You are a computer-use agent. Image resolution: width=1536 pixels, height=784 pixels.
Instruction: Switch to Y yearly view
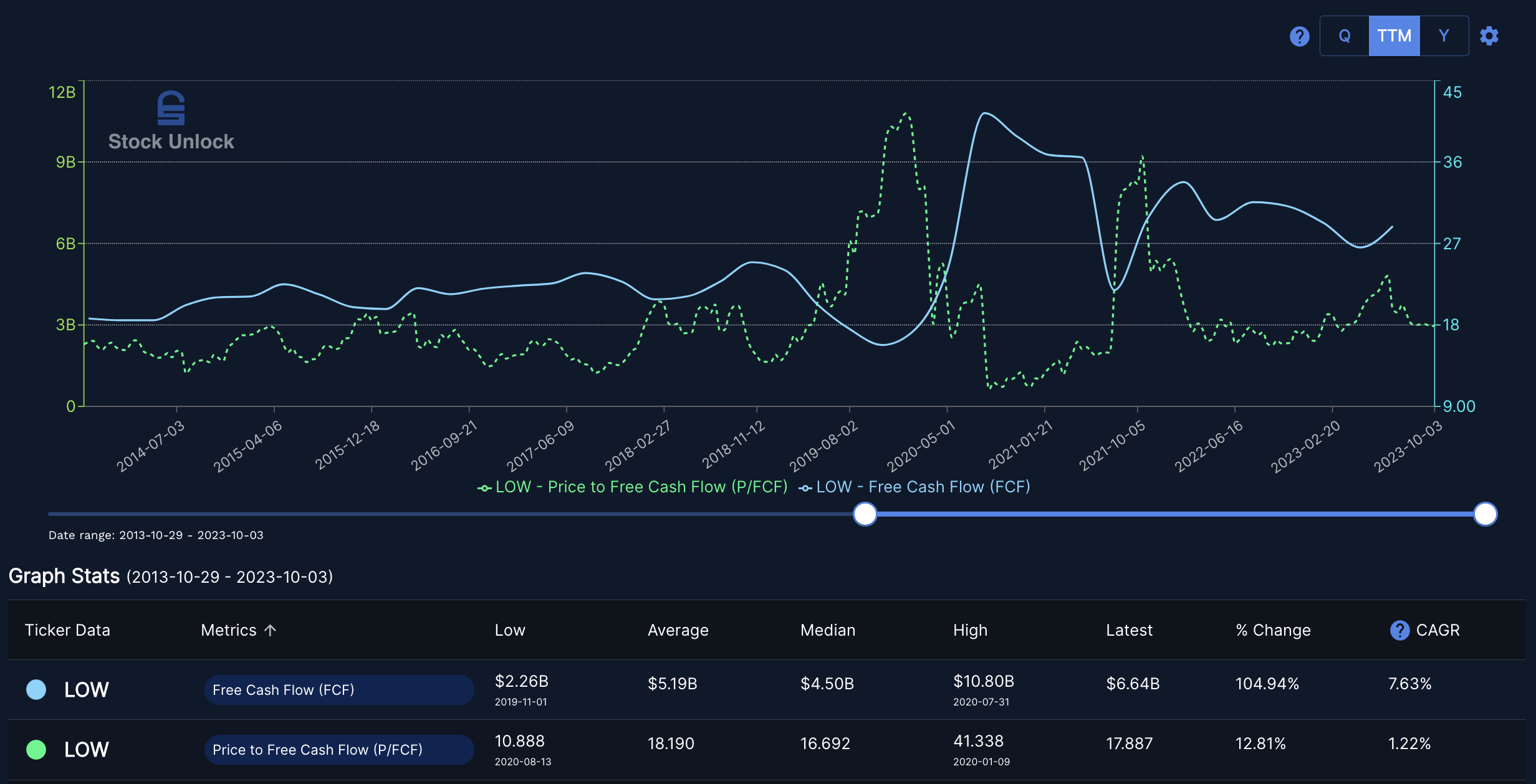pyautogui.click(x=1444, y=36)
